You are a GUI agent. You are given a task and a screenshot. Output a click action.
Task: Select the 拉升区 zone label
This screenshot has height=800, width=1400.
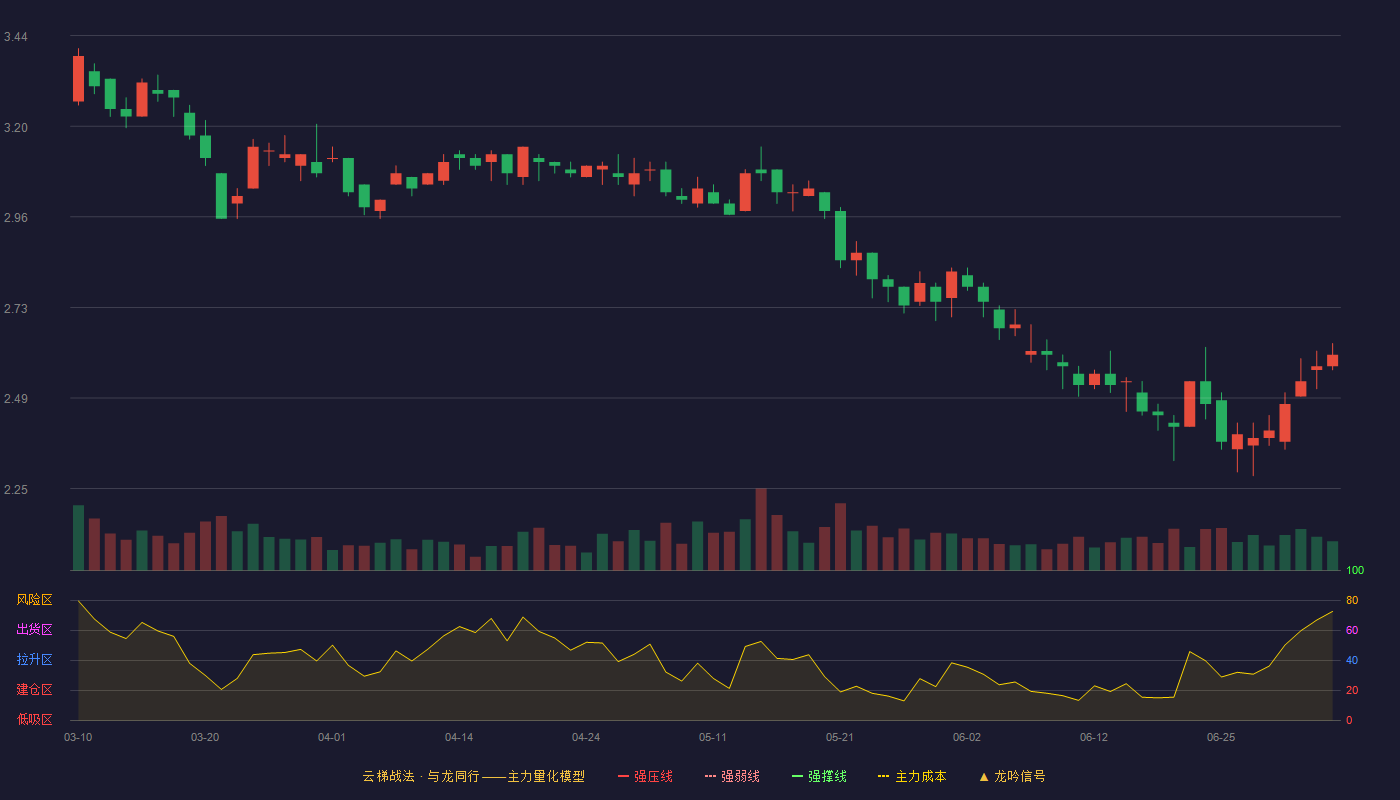click(34, 660)
